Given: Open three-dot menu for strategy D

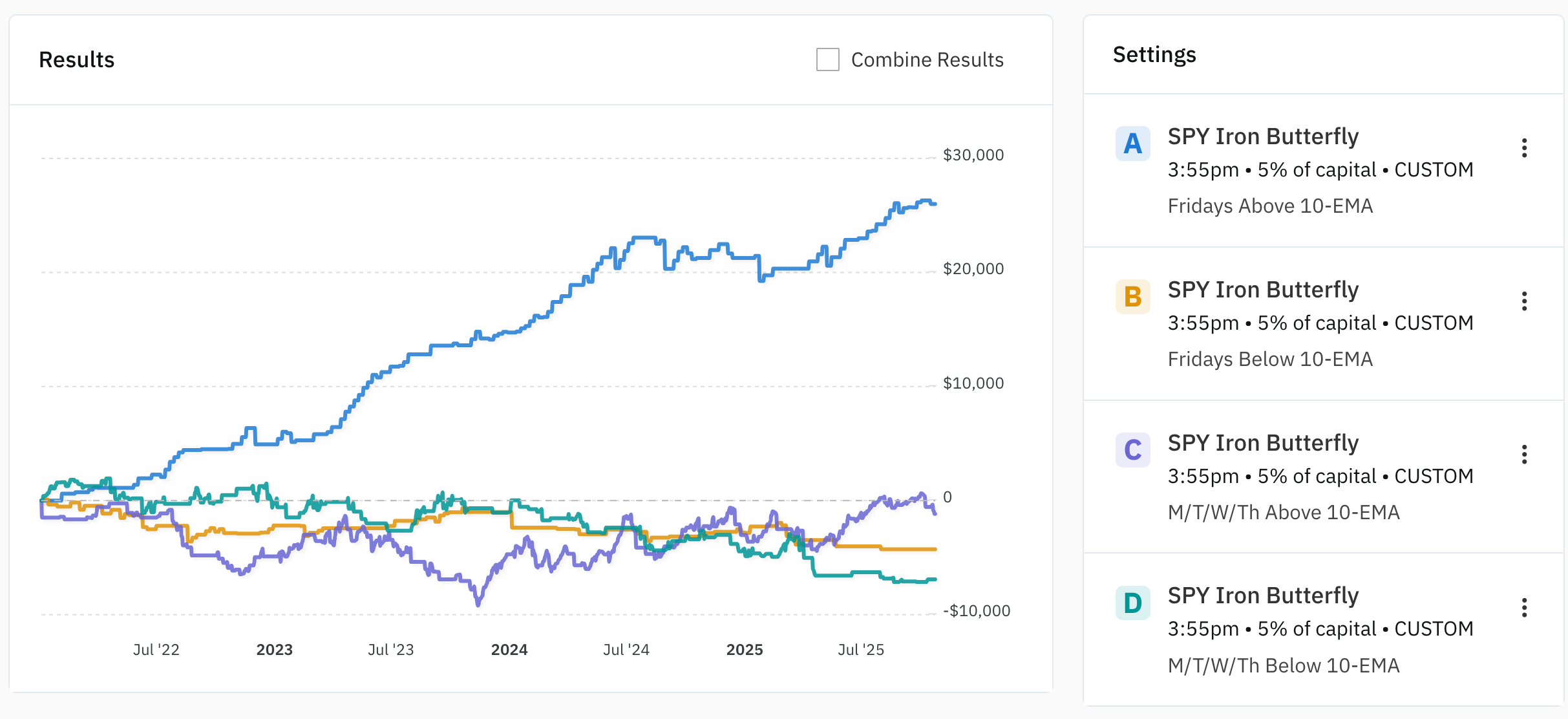Looking at the screenshot, I should pos(1524,608).
